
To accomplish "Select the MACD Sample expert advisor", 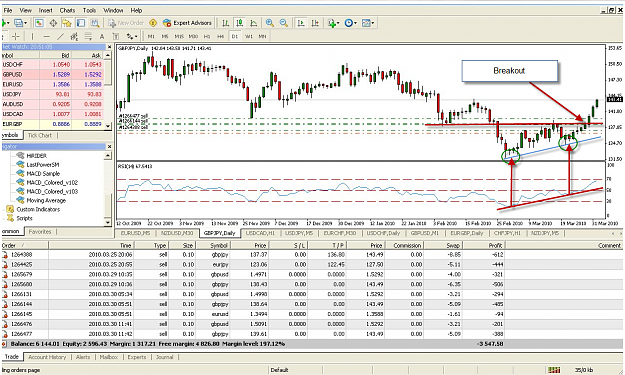I will pyautogui.click(x=43, y=173).
